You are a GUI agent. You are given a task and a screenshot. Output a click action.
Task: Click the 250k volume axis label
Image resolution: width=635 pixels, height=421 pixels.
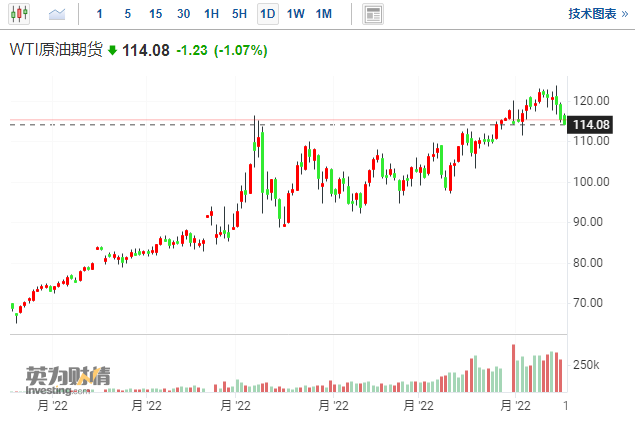586,365
